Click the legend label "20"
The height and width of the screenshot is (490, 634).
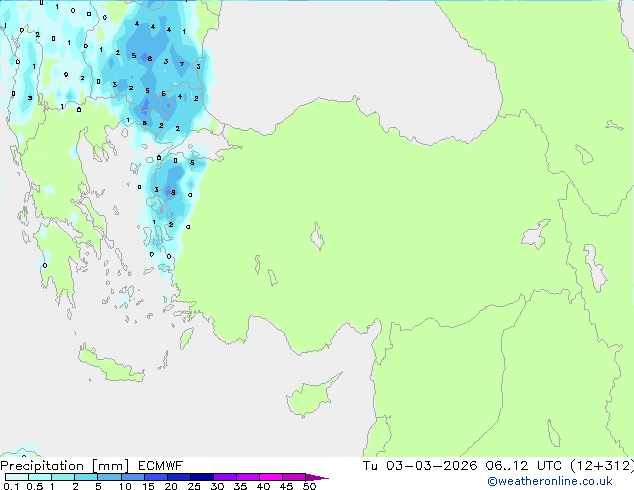point(171,486)
